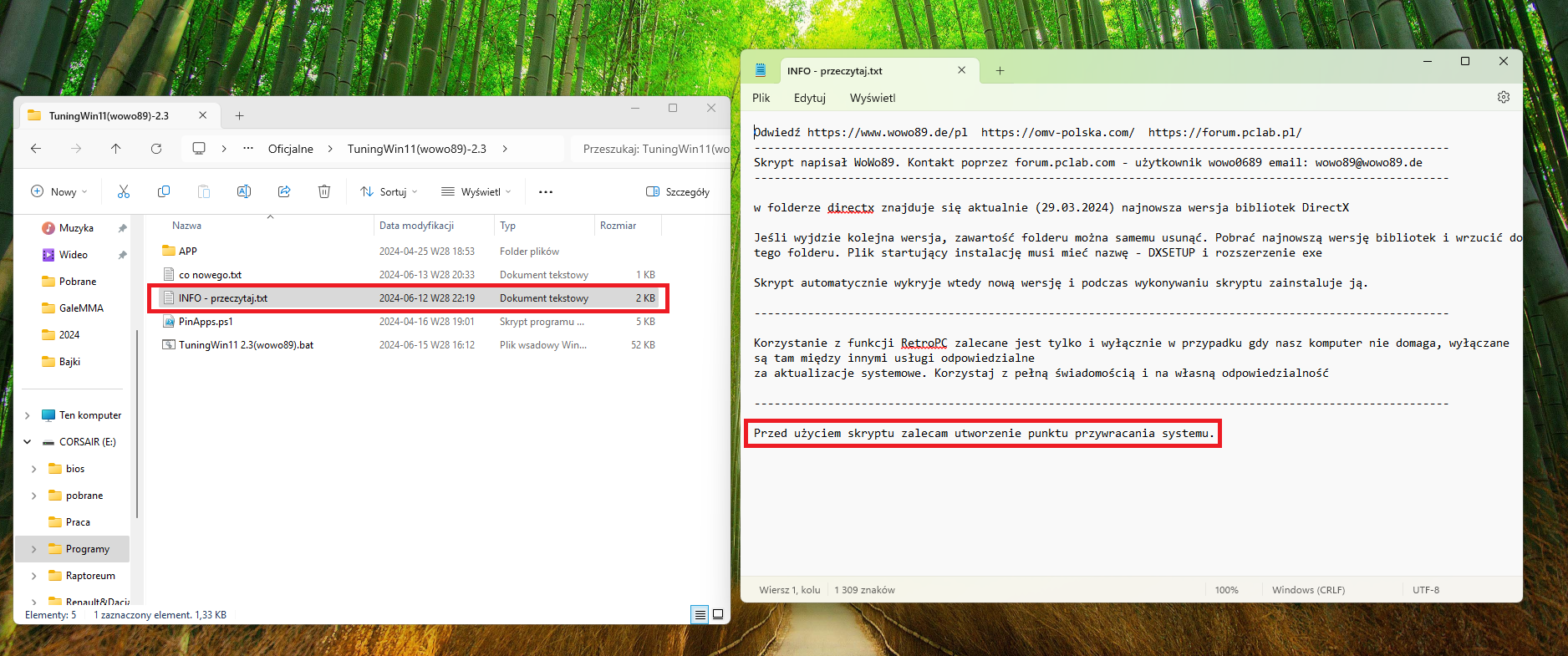Open the Edytuj menu in Notepad
1568x656 pixels.
click(810, 98)
